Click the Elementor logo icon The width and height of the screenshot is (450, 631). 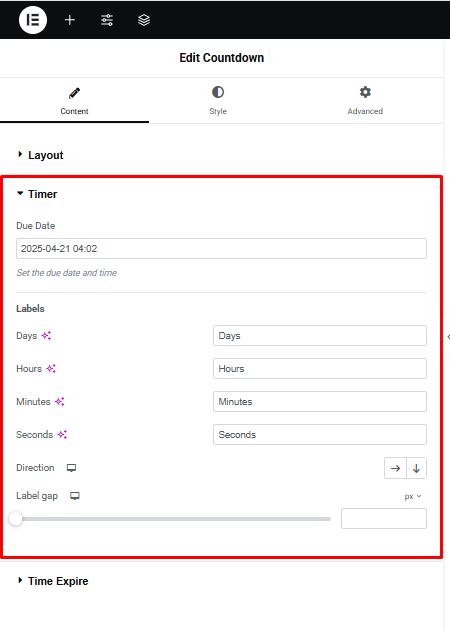click(33, 20)
